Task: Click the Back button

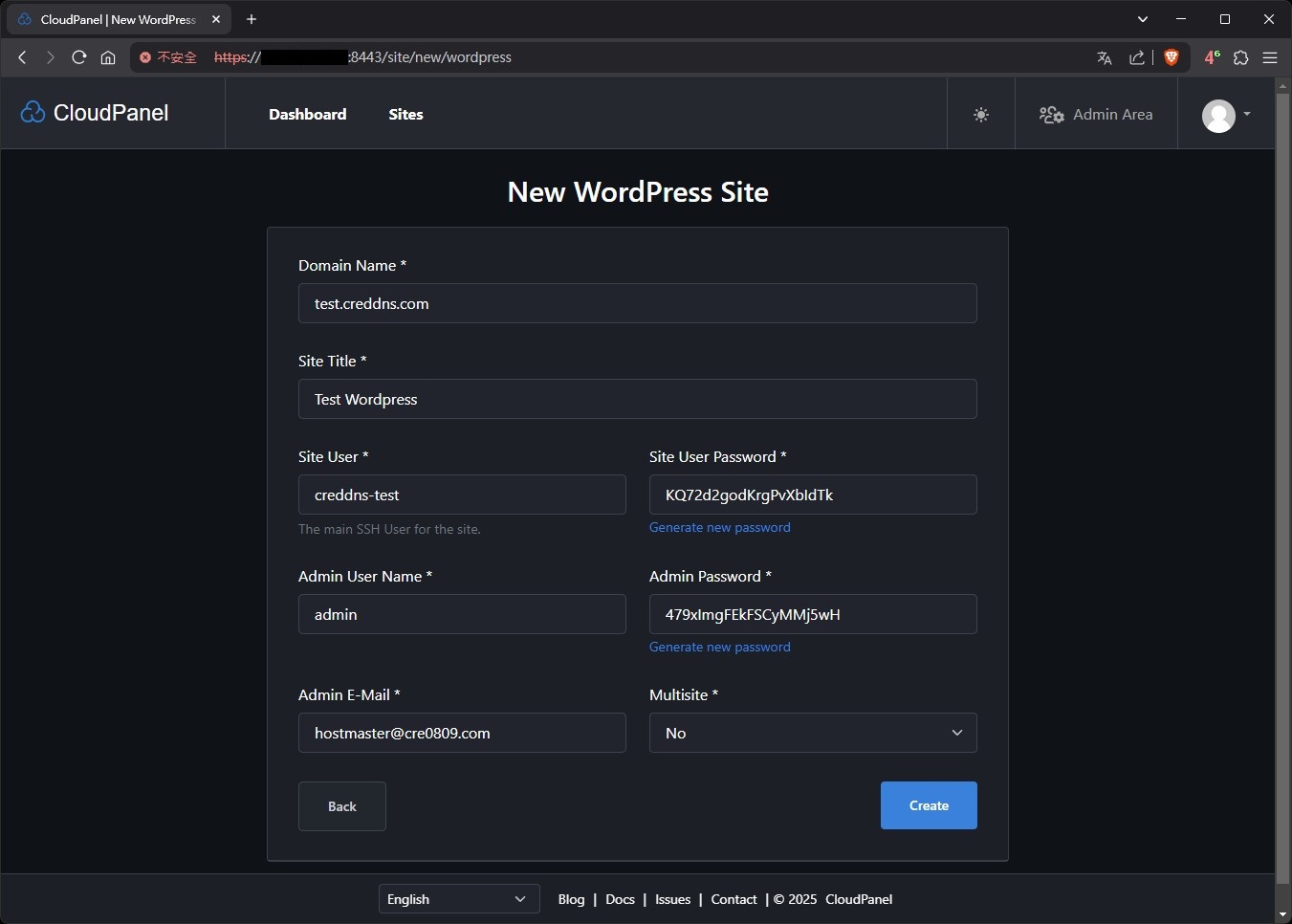Action: (x=342, y=806)
